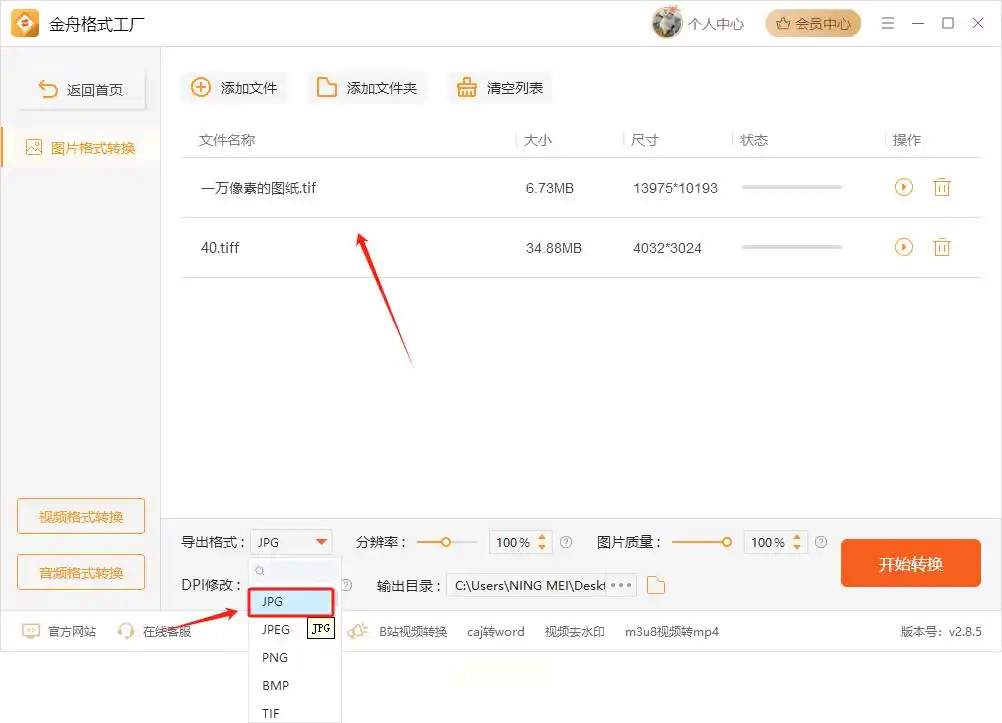The width and height of the screenshot is (1002, 723).
Task: Click the progress bar for 一万像素的图纸.tif
Action: click(x=792, y=187)
